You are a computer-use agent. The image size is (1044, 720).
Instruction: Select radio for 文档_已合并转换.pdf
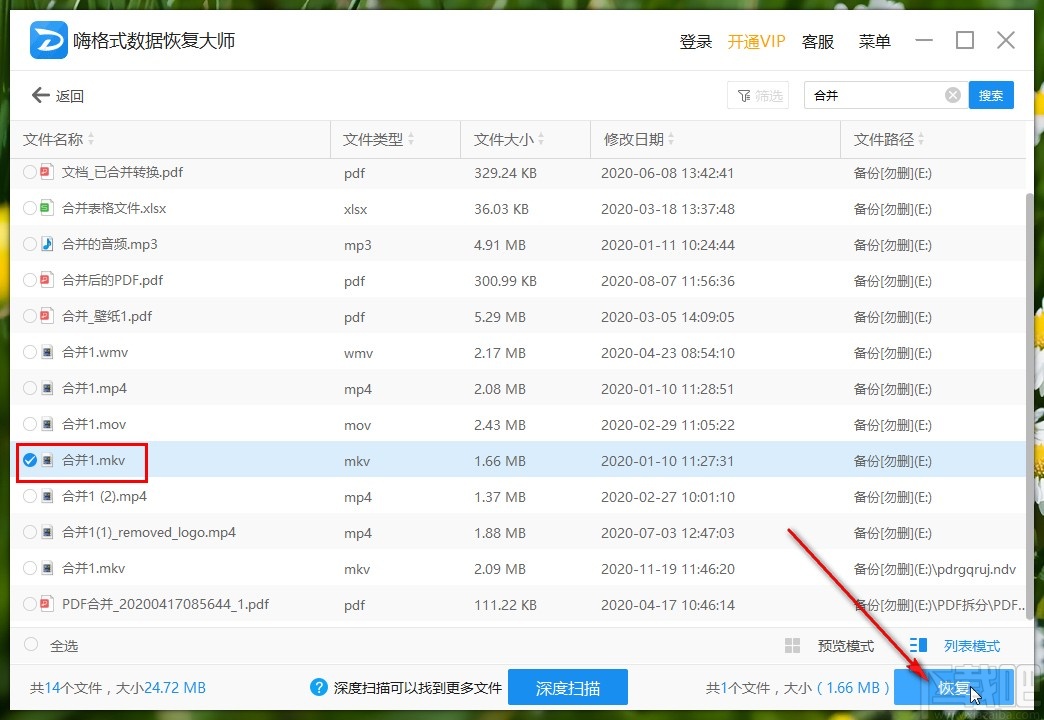(x=29, y=172)
